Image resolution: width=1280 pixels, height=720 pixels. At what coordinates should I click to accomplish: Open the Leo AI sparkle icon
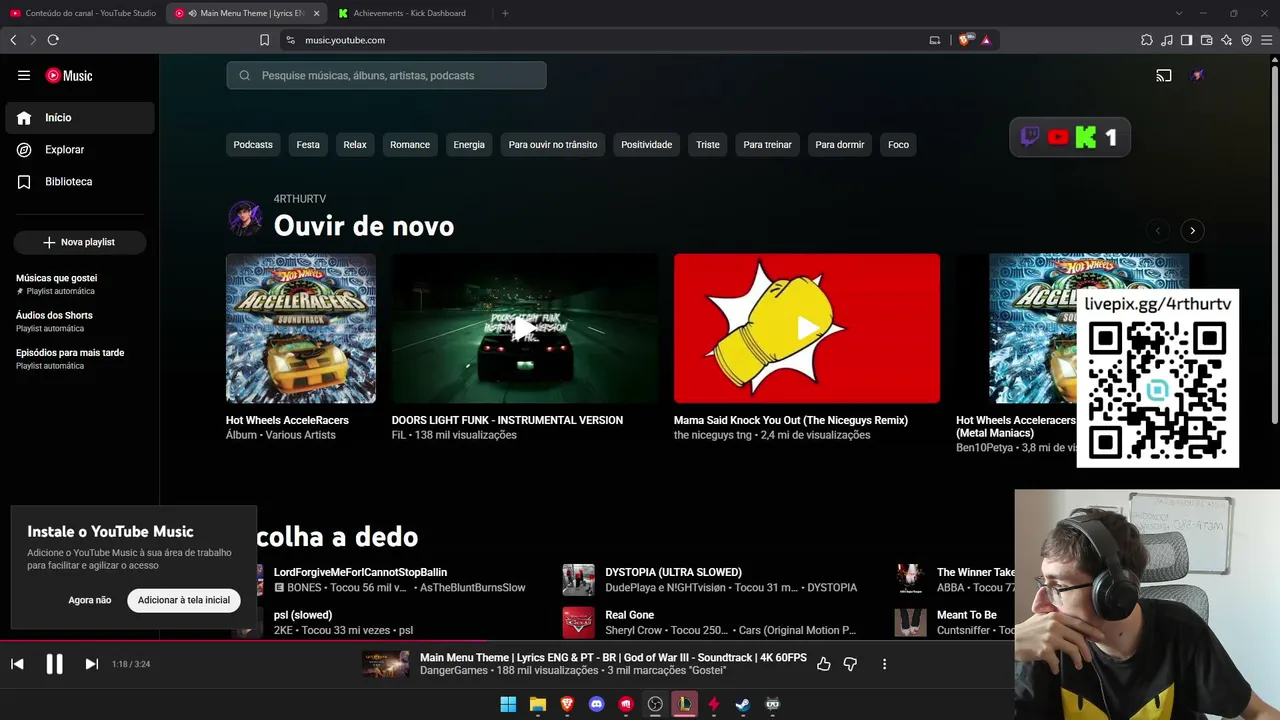point(1227,40)
